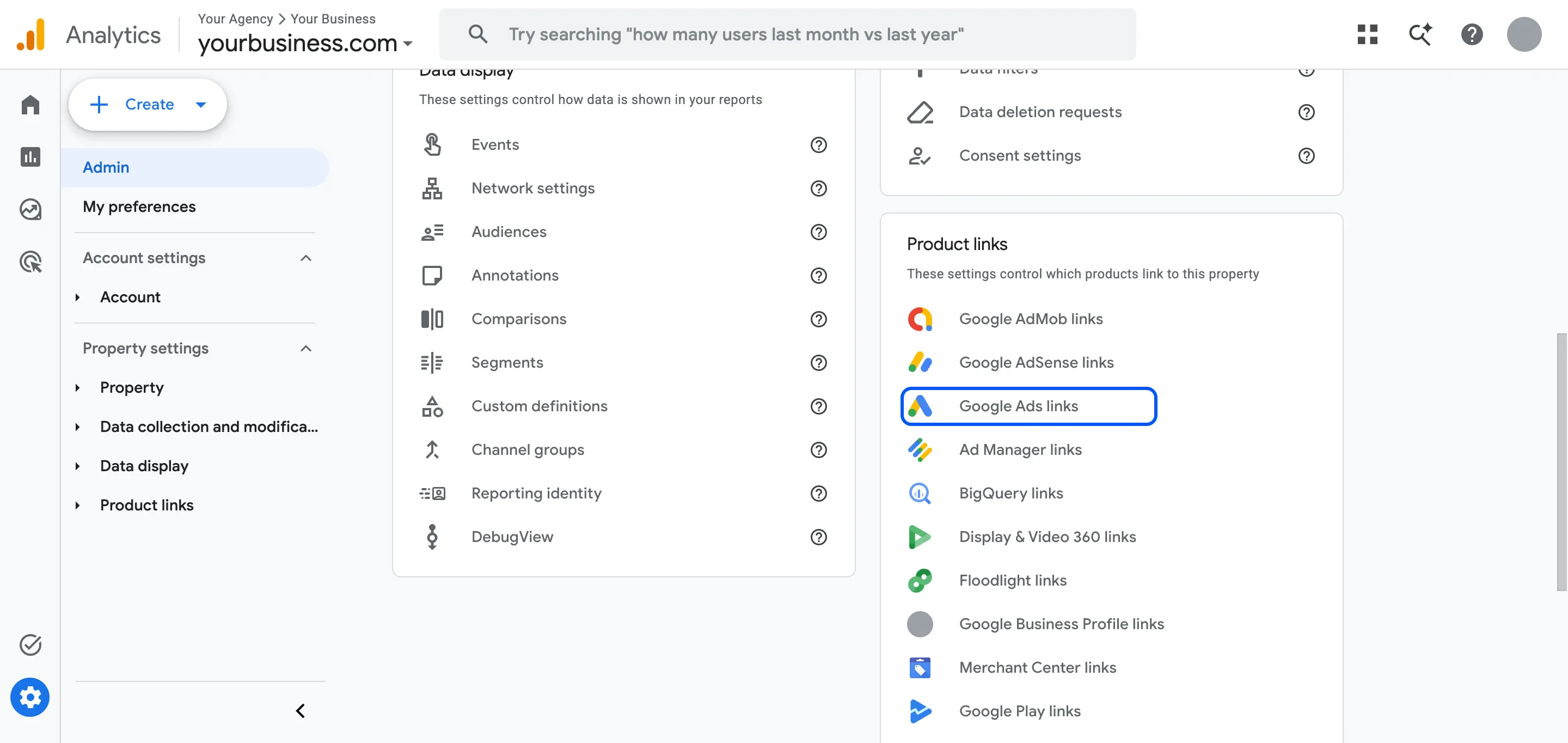Expand the Property tree item
The width and height of the screenshot is (1568, 743).
(x=77, y=387)
